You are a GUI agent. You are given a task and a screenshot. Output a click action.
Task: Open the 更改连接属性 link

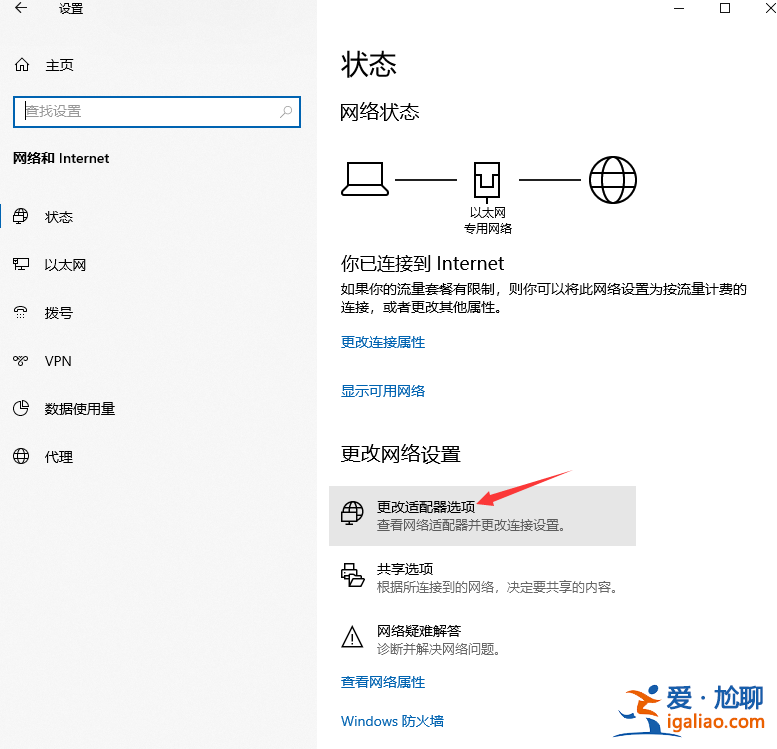(383, 342)
